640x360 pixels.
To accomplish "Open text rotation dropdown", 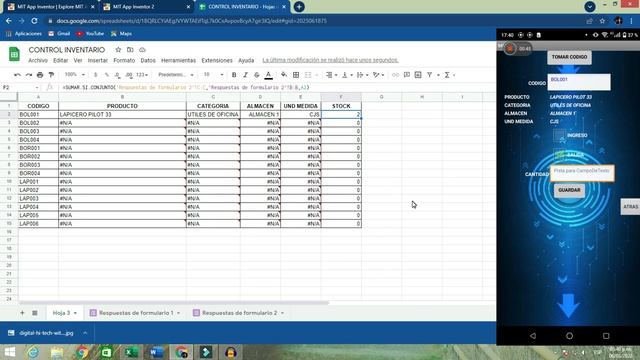I will (x=378, y=75).
